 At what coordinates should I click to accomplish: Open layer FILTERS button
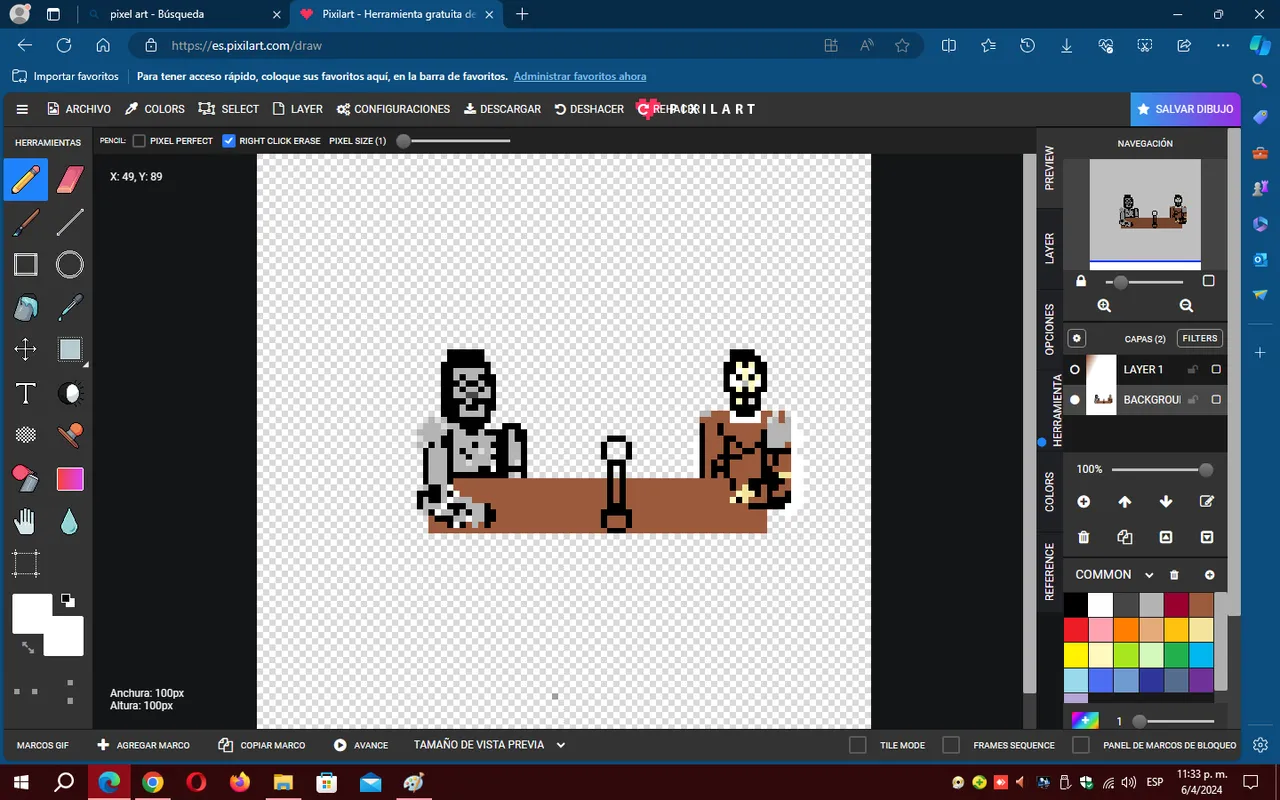(1200, 338)
